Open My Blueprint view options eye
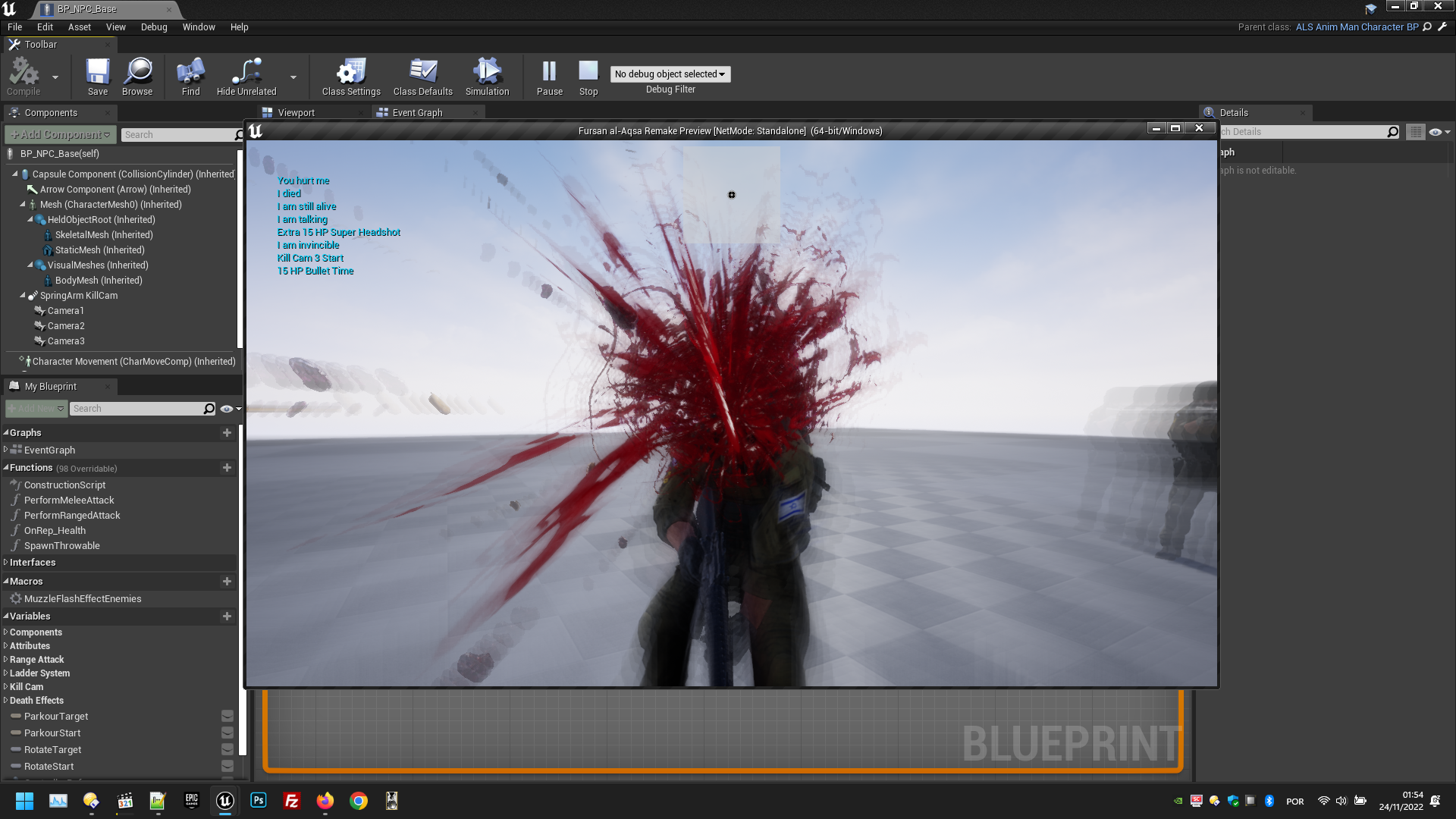The height and width of the screenshot is (819, 1456). (x=230, y=409)
